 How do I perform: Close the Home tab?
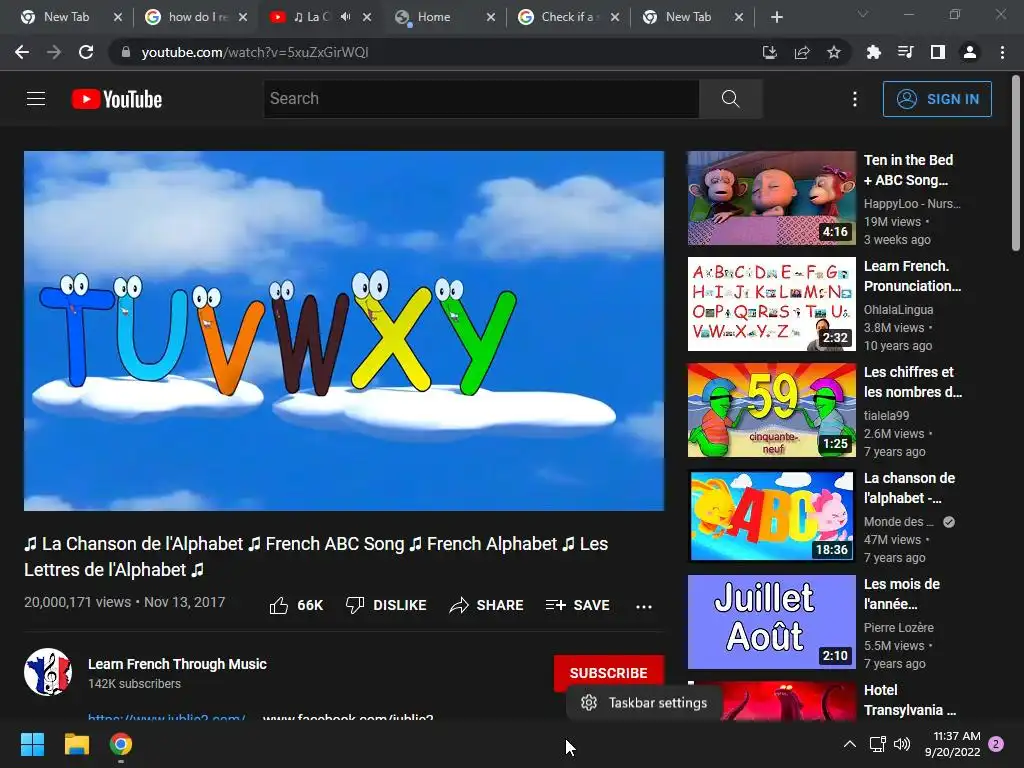click(491, 17)
